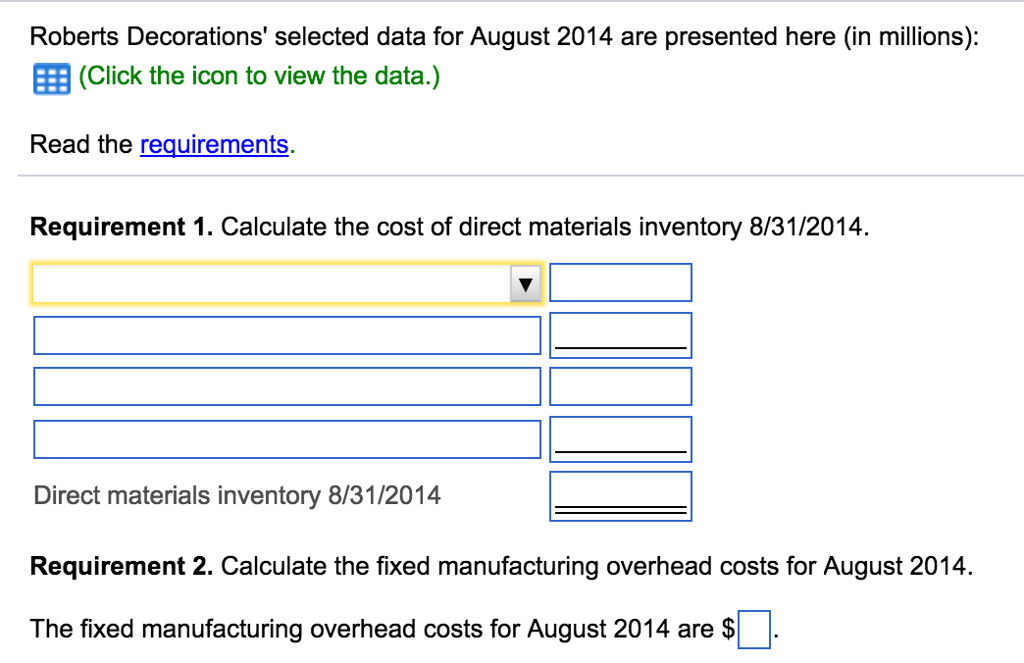Click the double-underlined Direct materials inventory answer box

(620, 495)
